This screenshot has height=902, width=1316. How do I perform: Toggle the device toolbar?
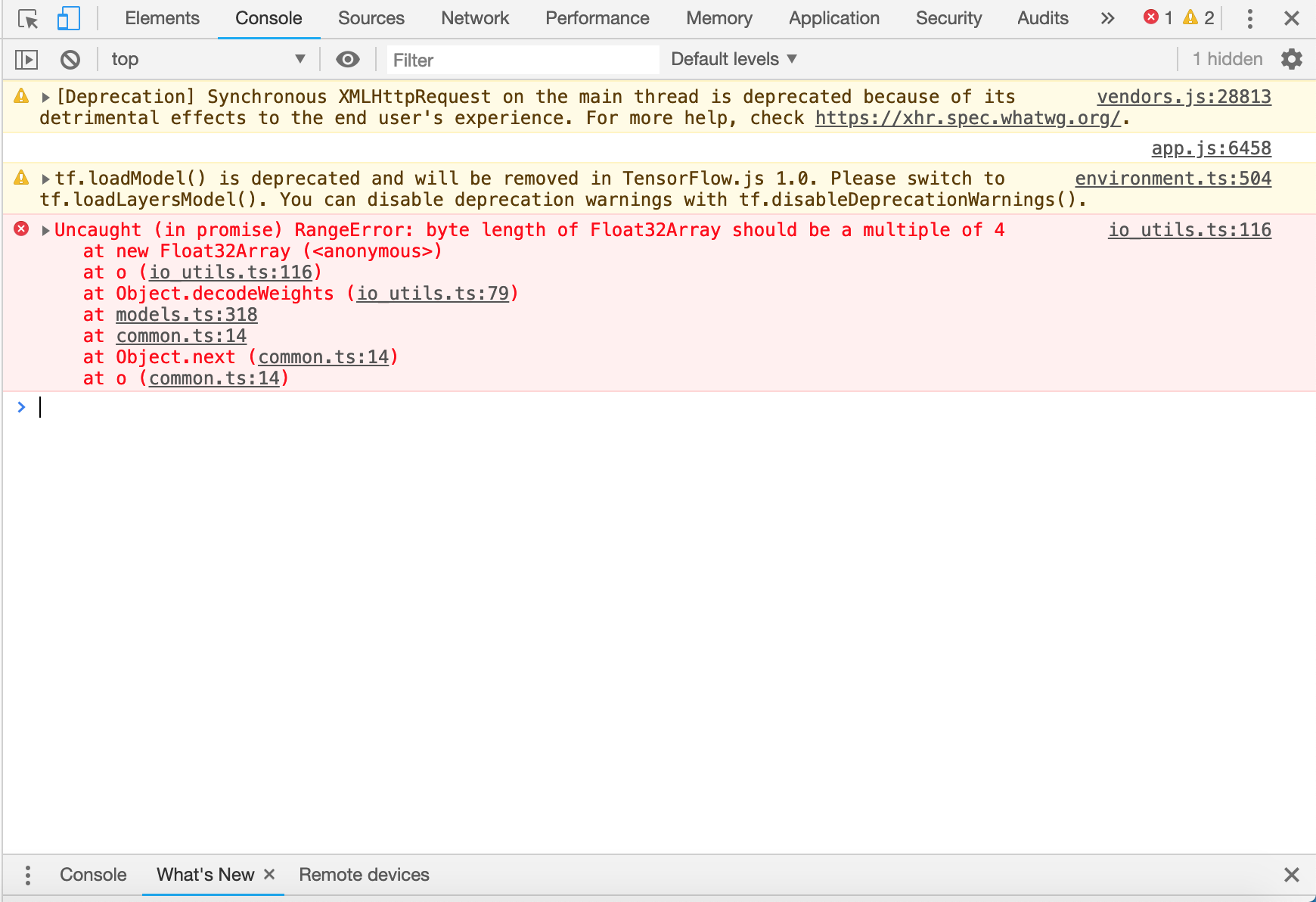(x=69, y=17)
